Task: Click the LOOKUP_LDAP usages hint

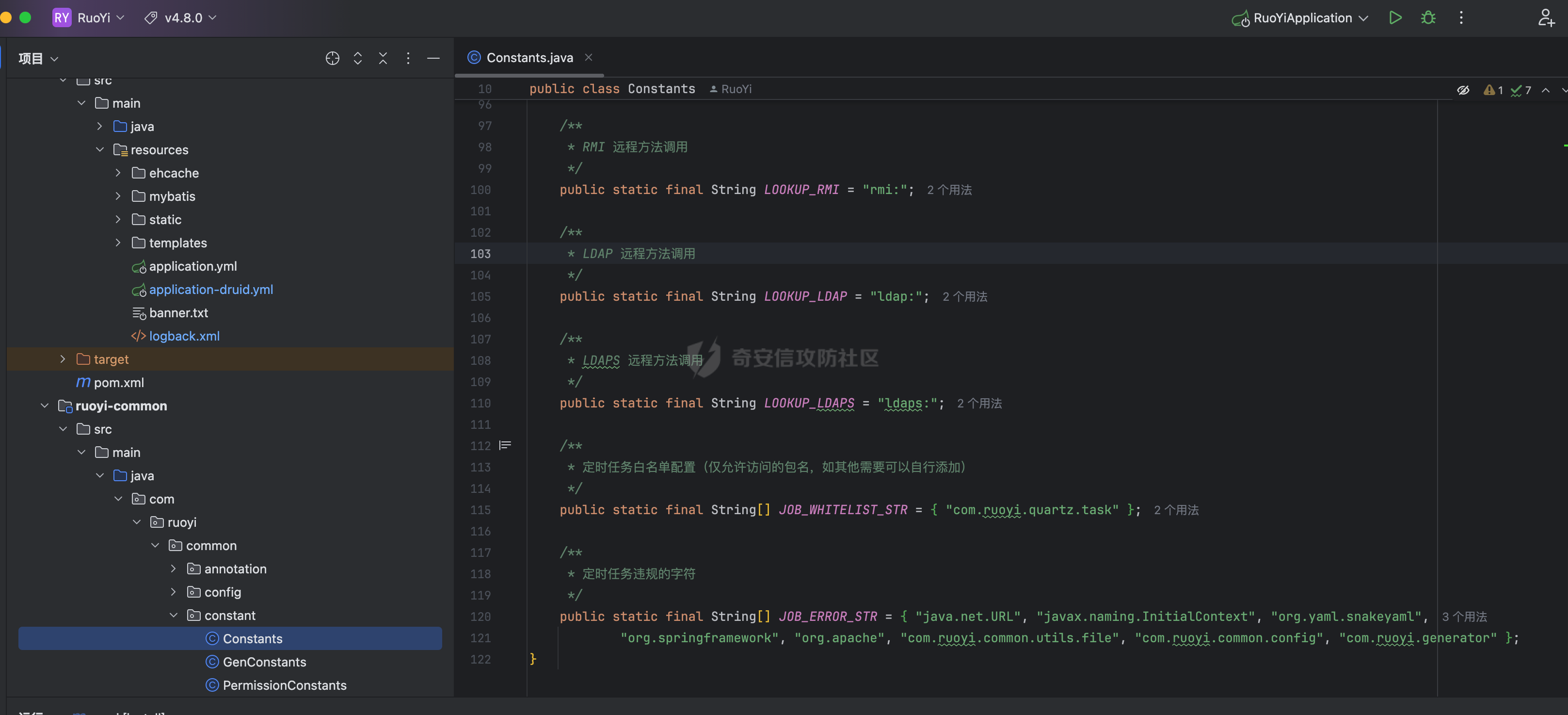Action: 965,296
